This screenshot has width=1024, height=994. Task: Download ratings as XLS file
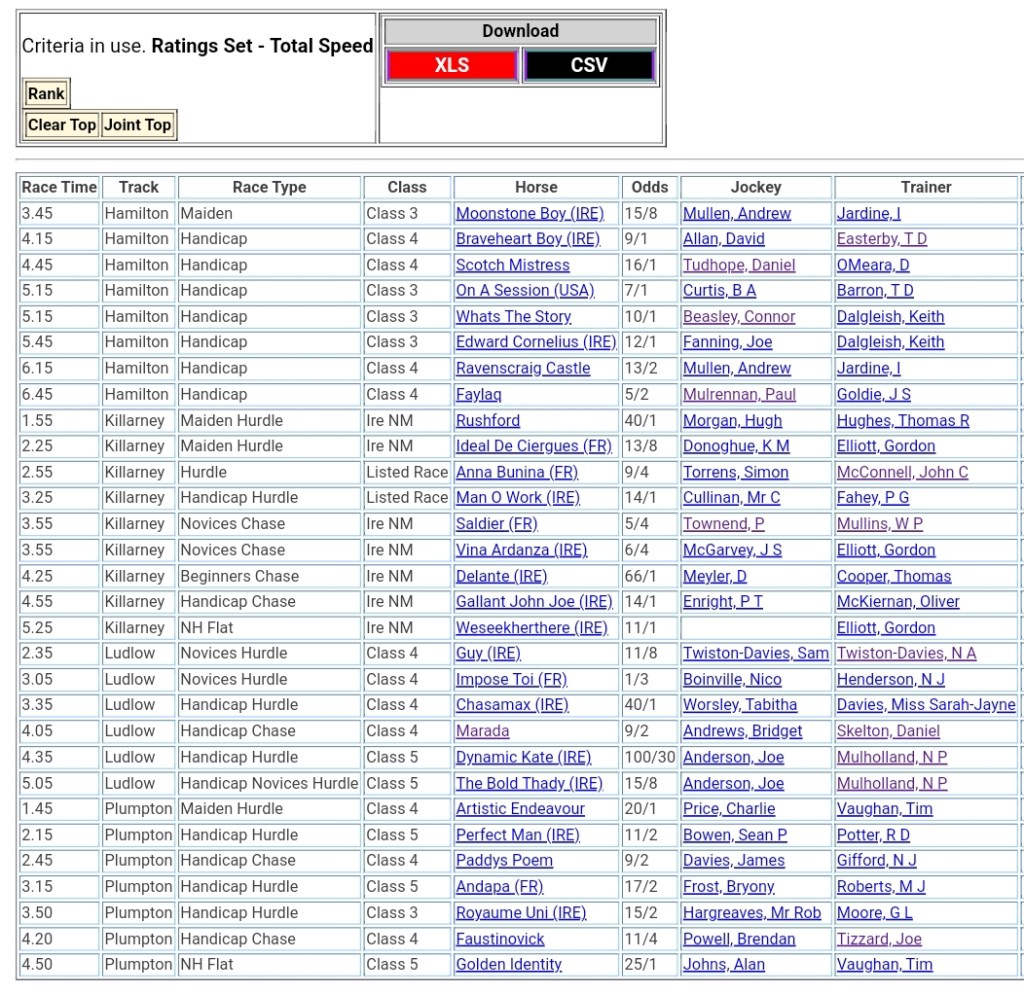451,66
